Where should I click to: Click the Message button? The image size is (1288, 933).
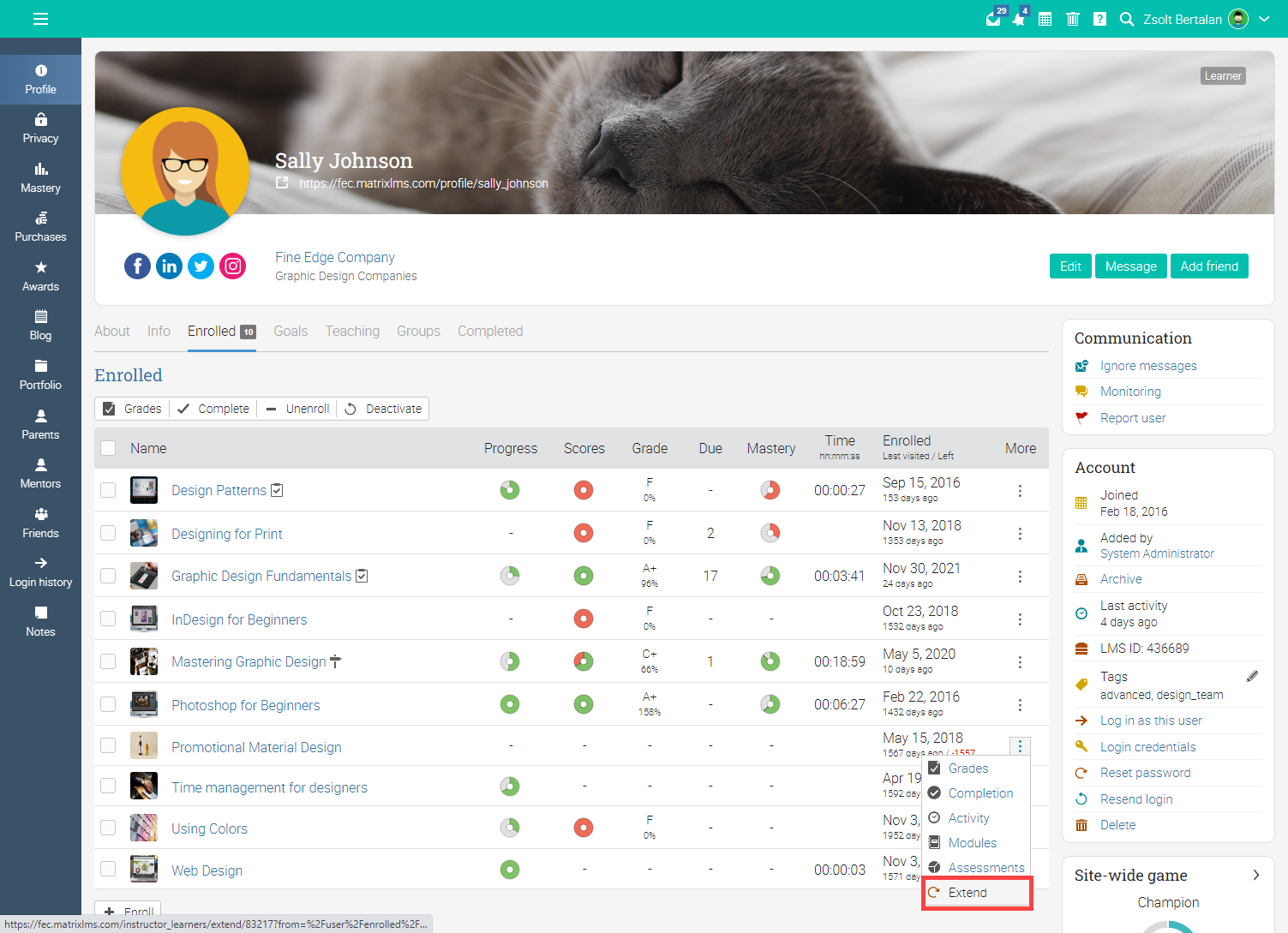tap(1131, 266)
